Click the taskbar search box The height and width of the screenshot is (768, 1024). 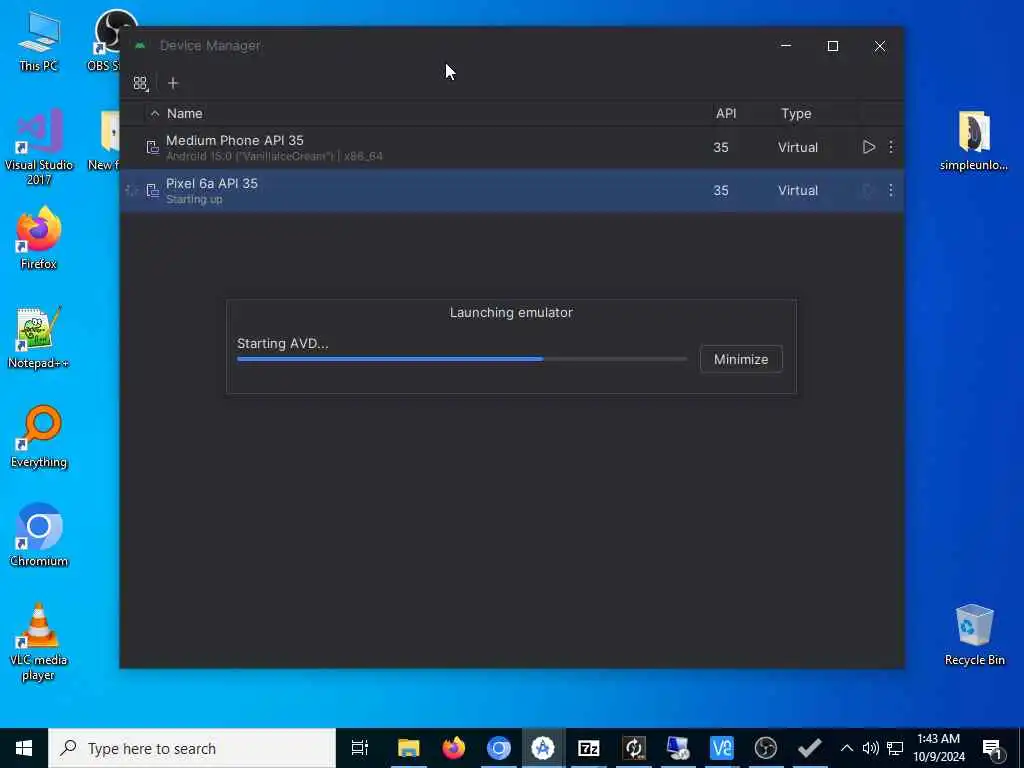point(192,748)
